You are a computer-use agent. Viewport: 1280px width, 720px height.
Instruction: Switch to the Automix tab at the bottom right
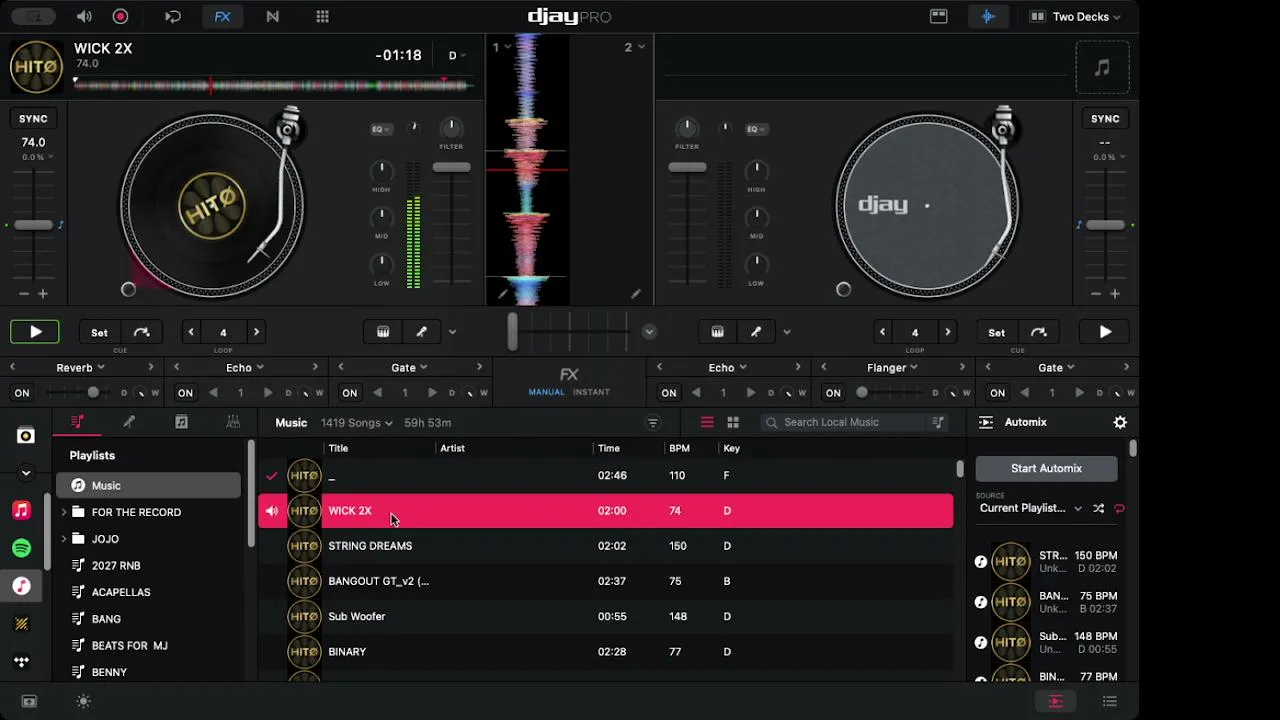[1055, 701]
